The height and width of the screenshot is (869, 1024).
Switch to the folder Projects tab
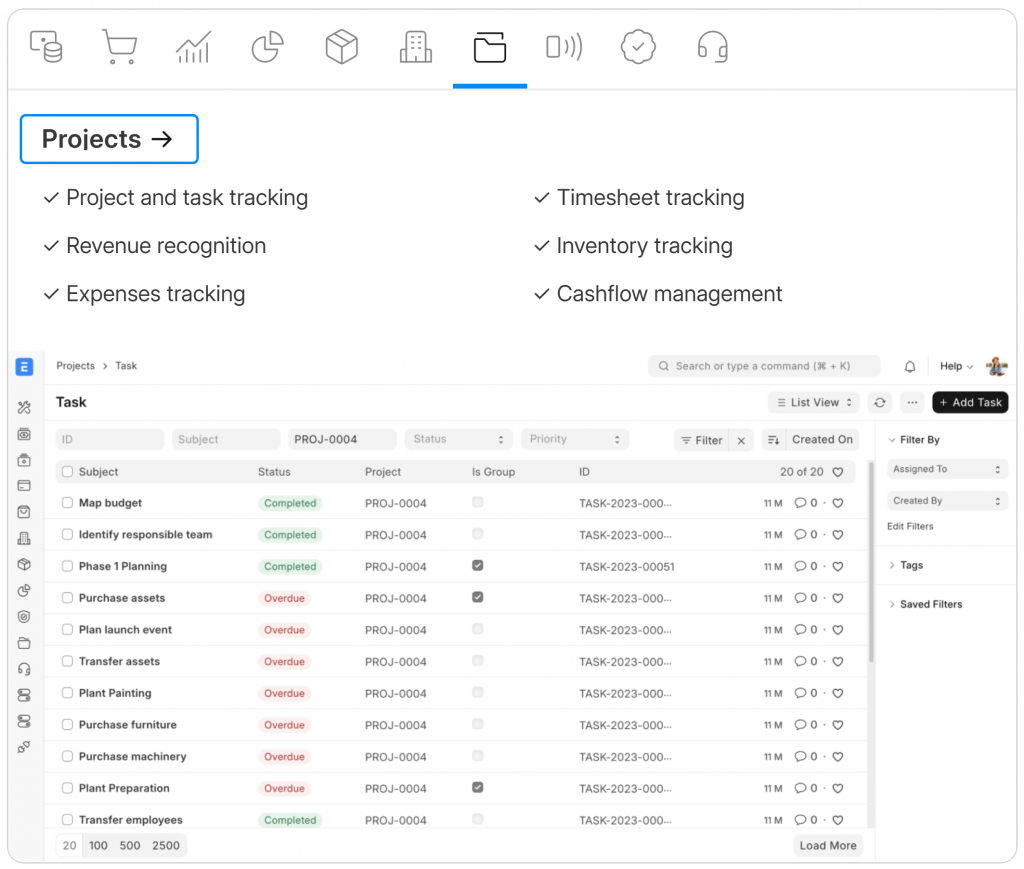coord(489,47)
